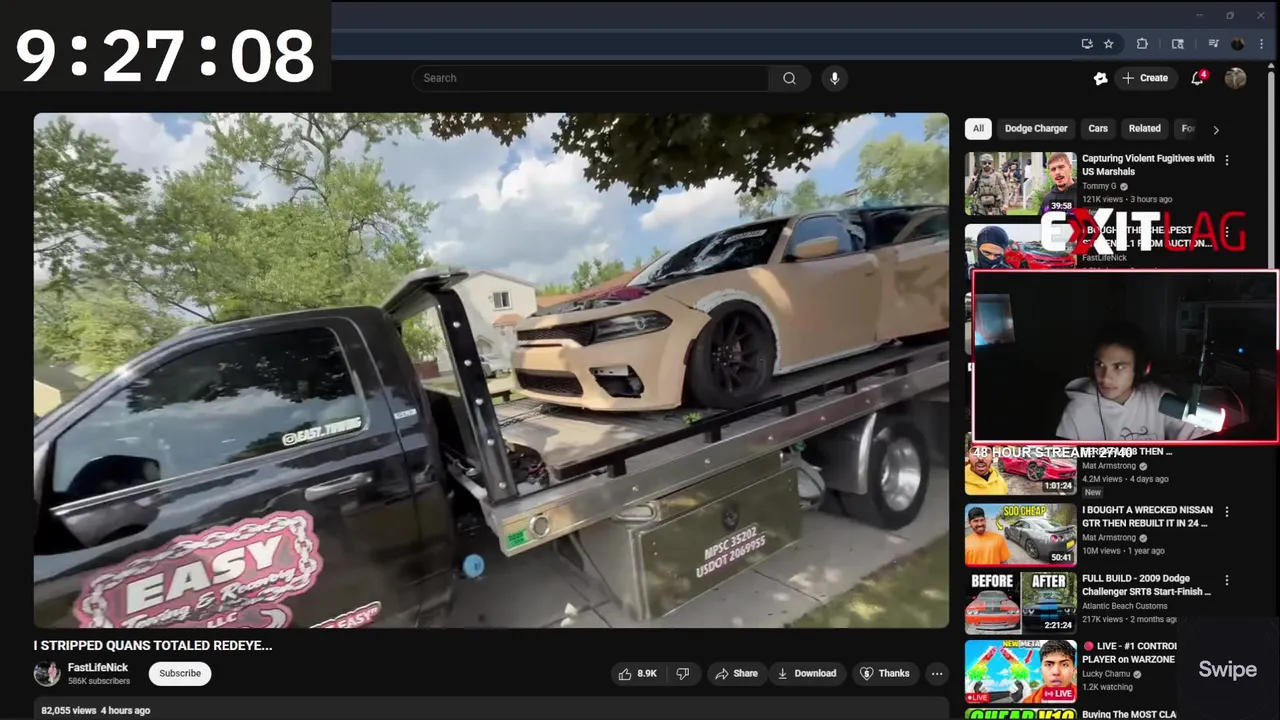Screen dimensions: 1280x720
Task: Dislike the video with thumbs down
Action: pyautogui.click(x=683, y=673)
